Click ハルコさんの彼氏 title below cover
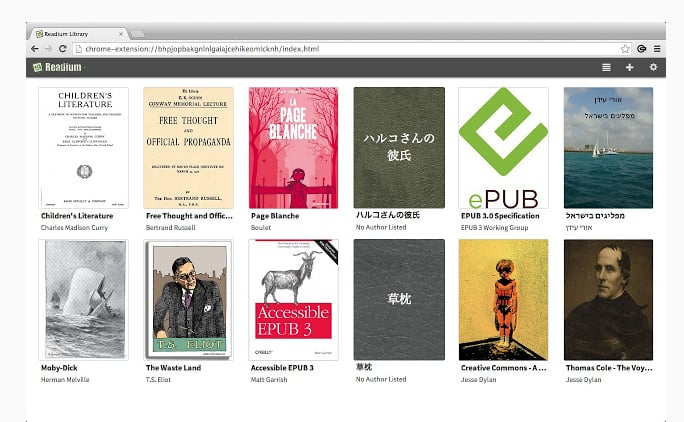The width and height of the screenshot is (684, 422). click(x=388, y=215)
